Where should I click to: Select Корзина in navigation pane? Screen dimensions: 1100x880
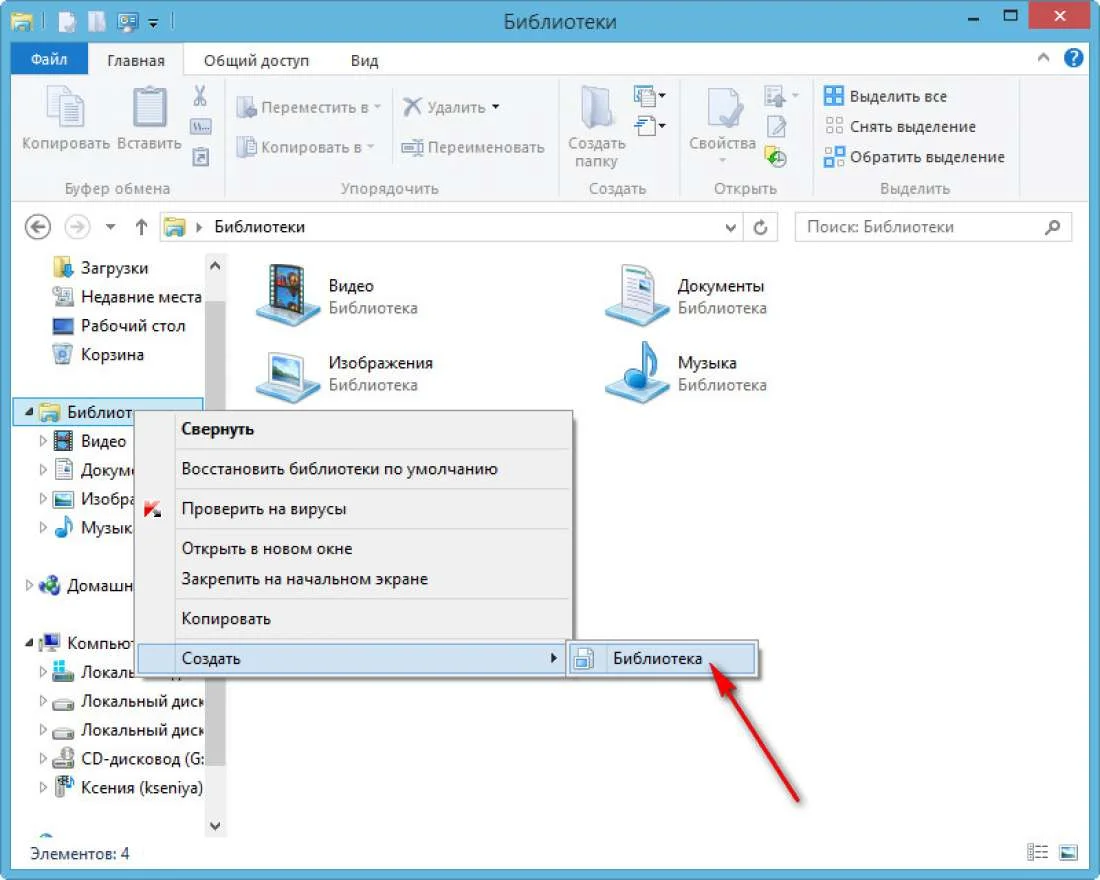click(x=98, y=354)
